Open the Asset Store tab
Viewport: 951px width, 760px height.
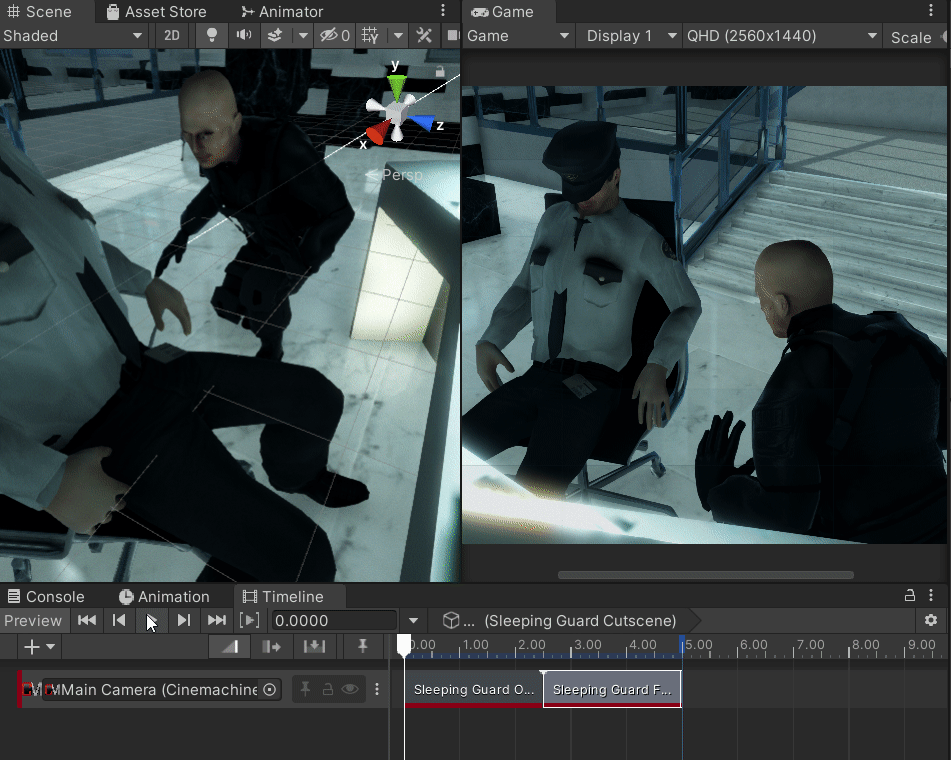click(156, 12)
